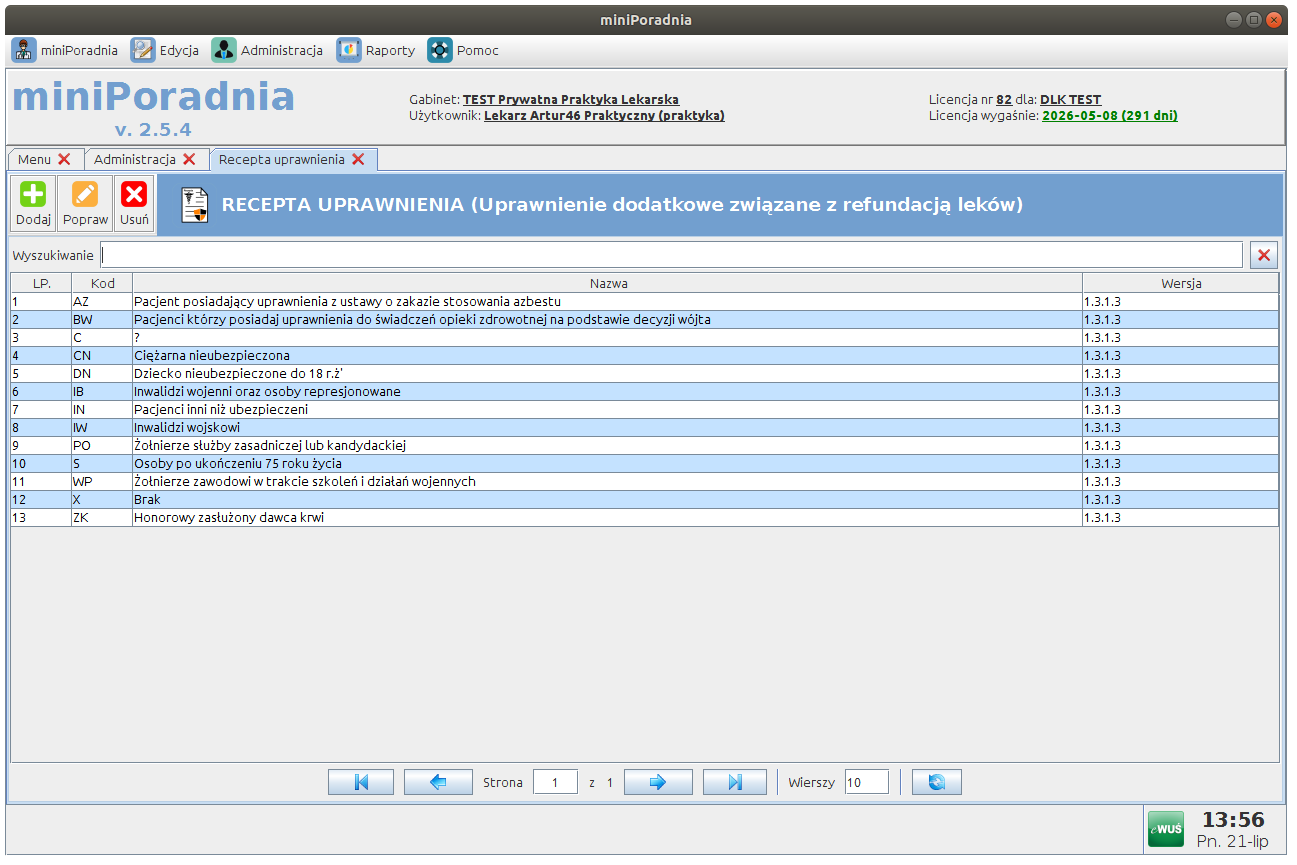
Task: Click the license expiry date link
Action: (1109, 115)
